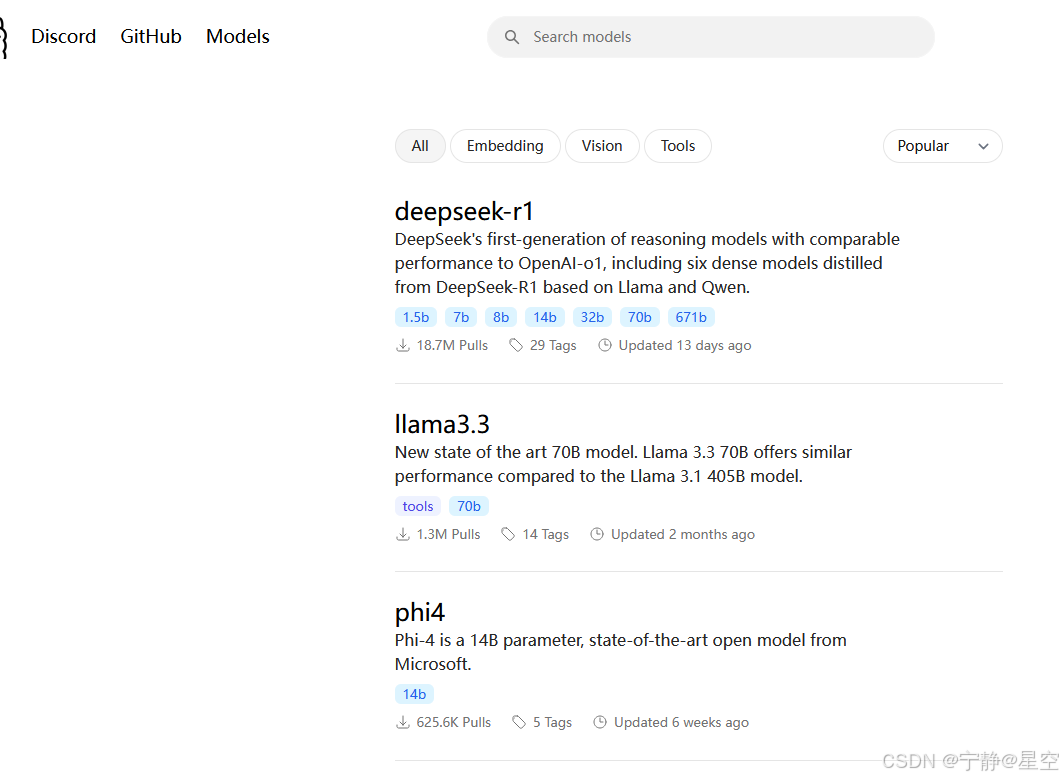Click the Ollama logo at top left
Image resolution: width=1063 pixels, height=778 pixels.
[3, 37]
